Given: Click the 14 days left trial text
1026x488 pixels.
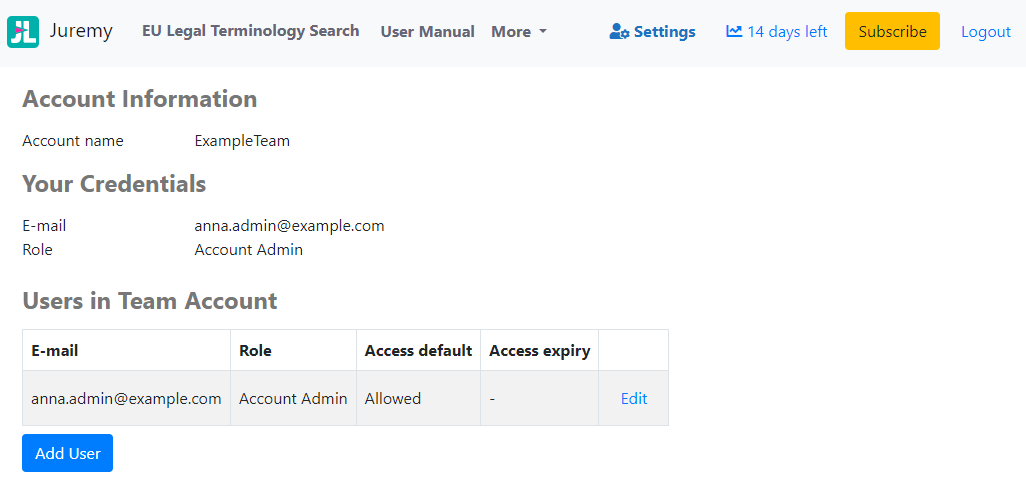Looking at the screenshot, I should [x=787, y=32].
